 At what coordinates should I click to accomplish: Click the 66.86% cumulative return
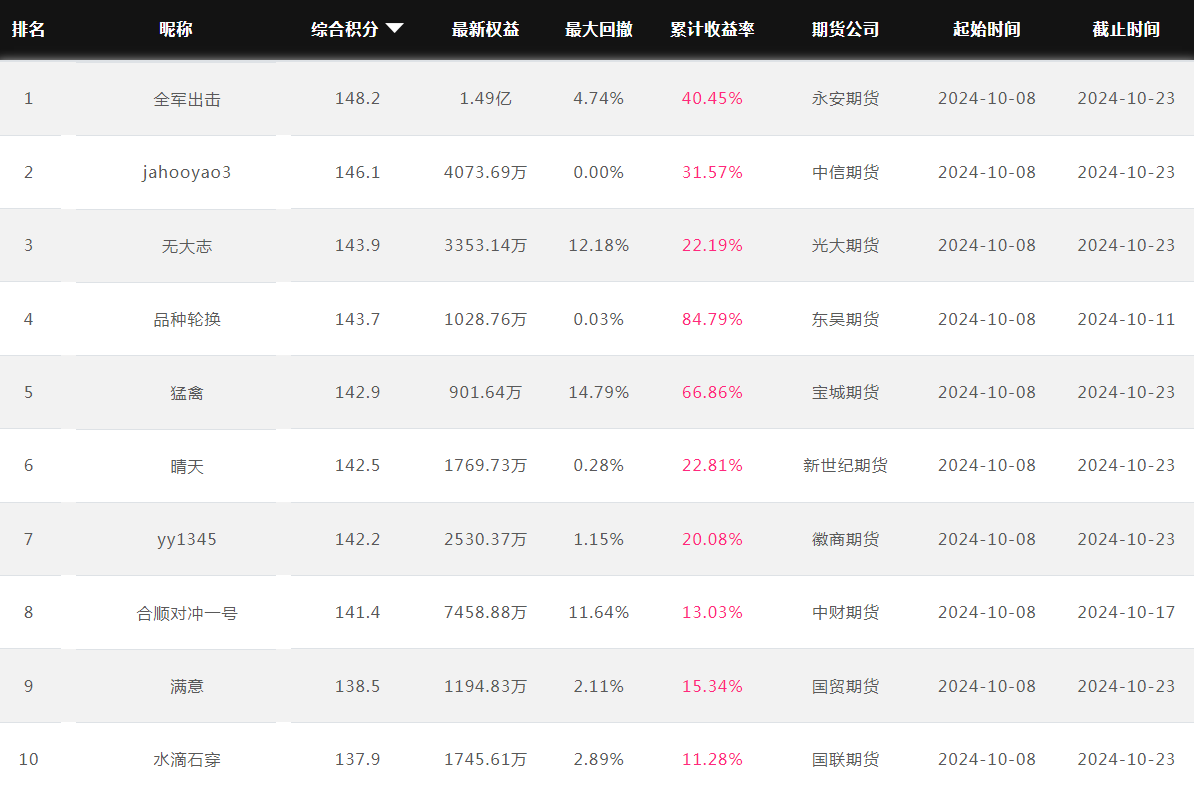pyautogui.click(x=712, y=392)
